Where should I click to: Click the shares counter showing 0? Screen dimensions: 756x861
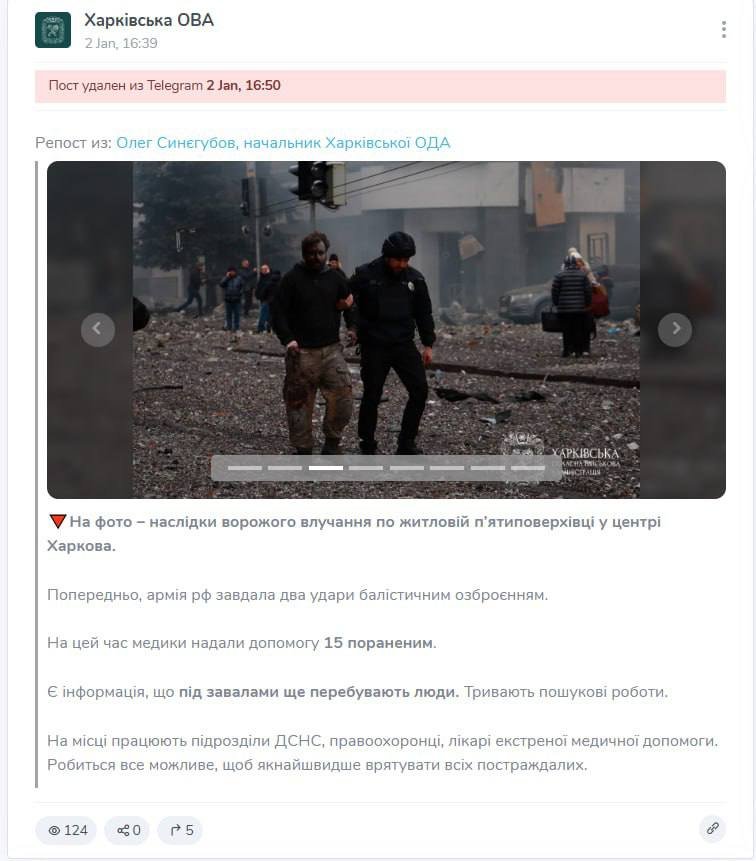(x=127, y=830)
